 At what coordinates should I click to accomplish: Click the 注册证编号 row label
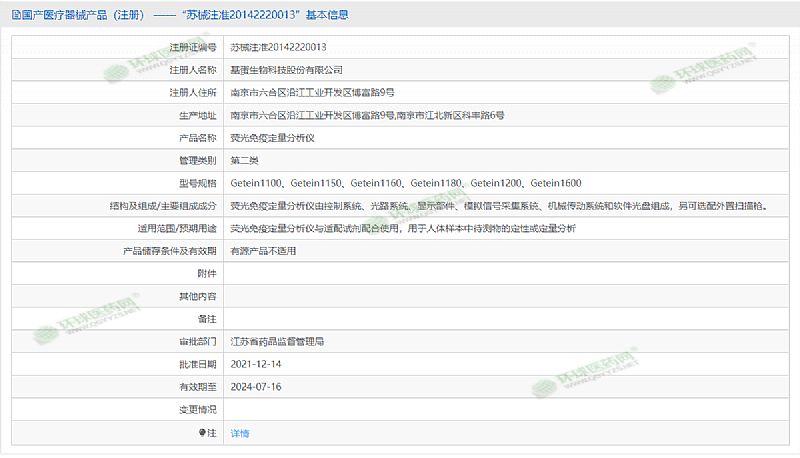coord(192,47)
